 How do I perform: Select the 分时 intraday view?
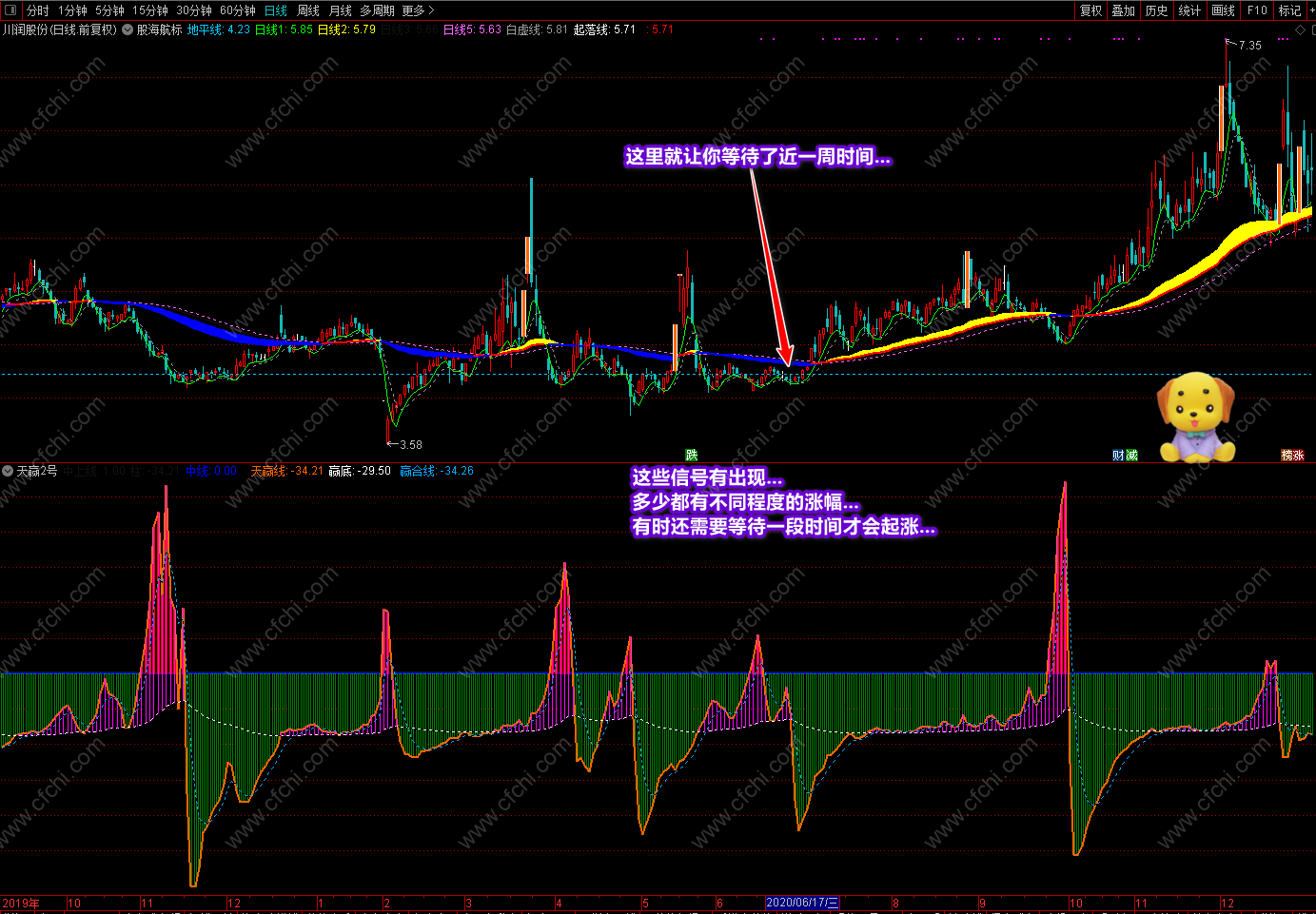click(37, 10)
